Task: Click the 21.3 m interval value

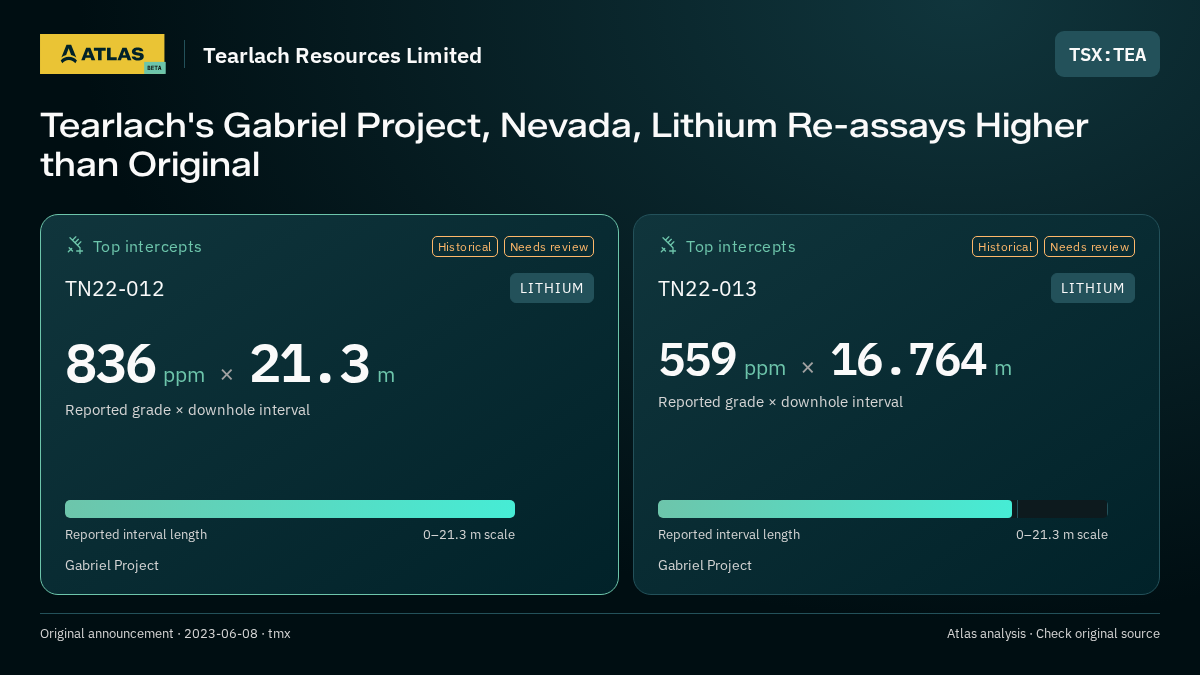Action: click(x=322, y=365)
